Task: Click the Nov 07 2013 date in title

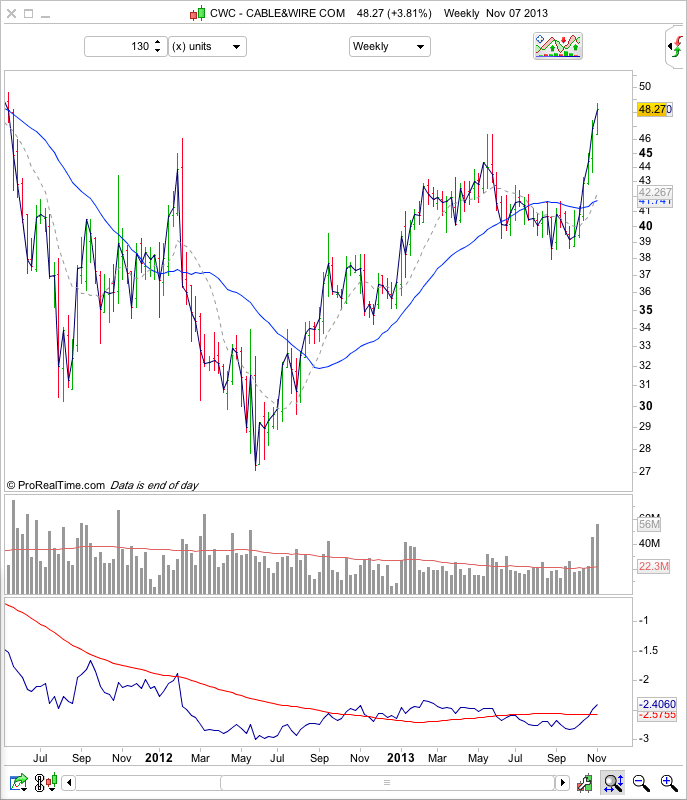Action: click(x=517, y=13)
